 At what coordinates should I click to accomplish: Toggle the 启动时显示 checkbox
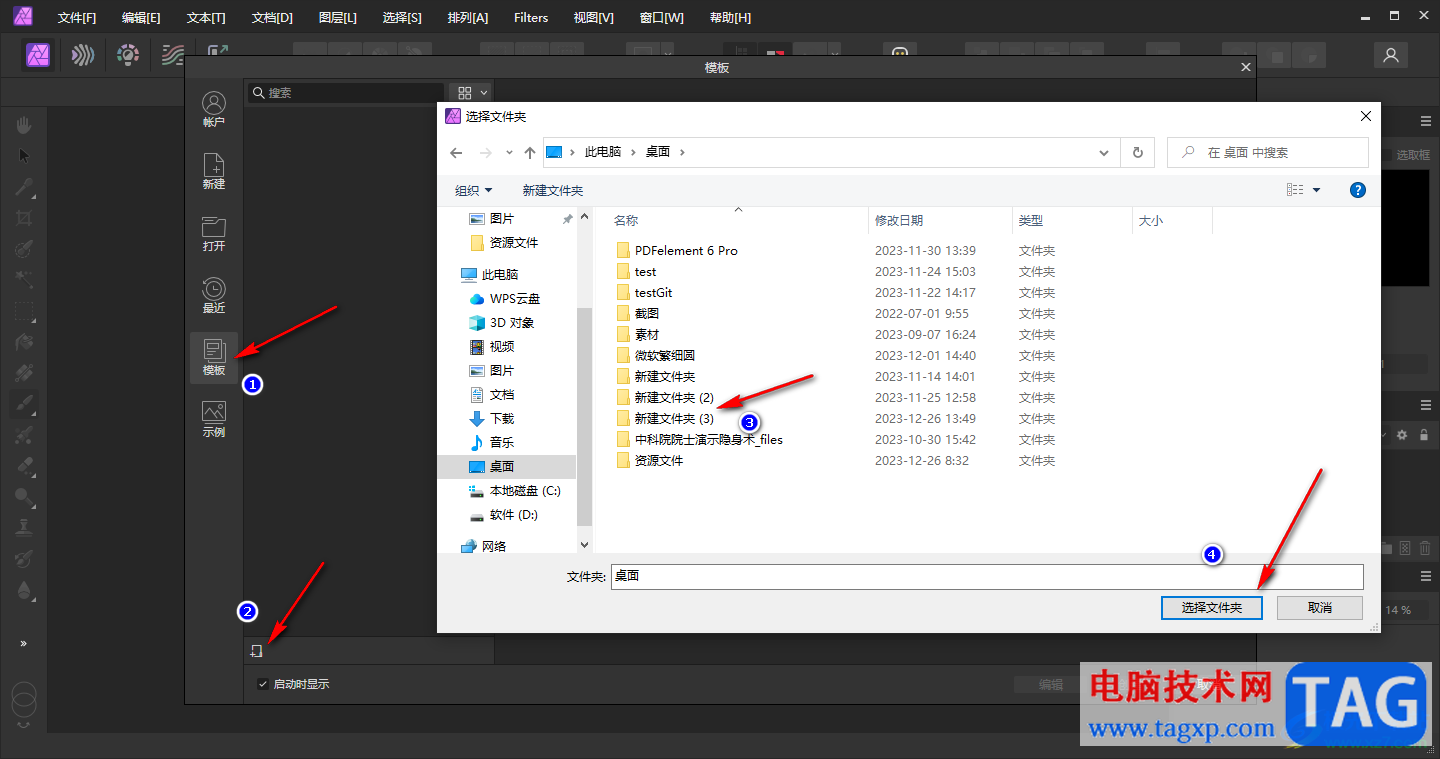tap(262, 684)
